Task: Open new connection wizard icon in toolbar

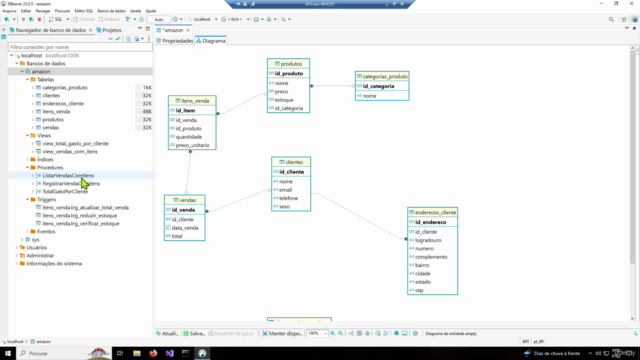Action: click(x=7, y=19)
